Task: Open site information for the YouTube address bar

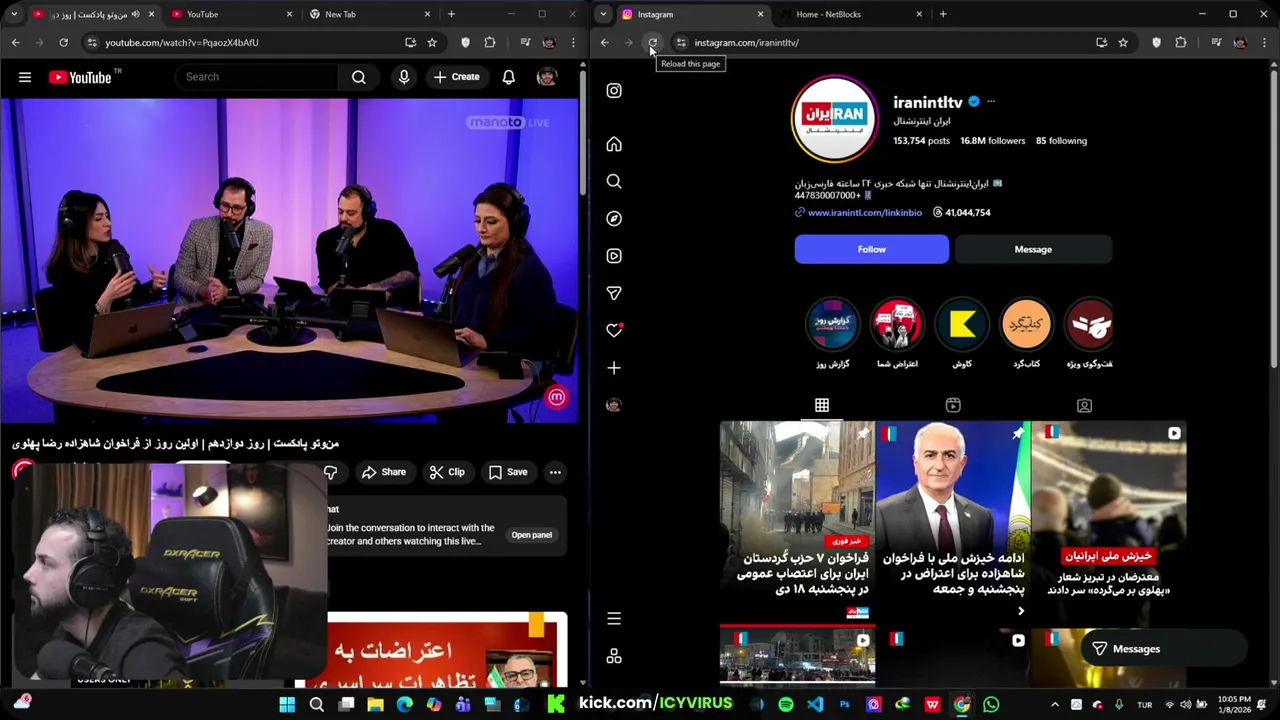Action: coord(91,43)
